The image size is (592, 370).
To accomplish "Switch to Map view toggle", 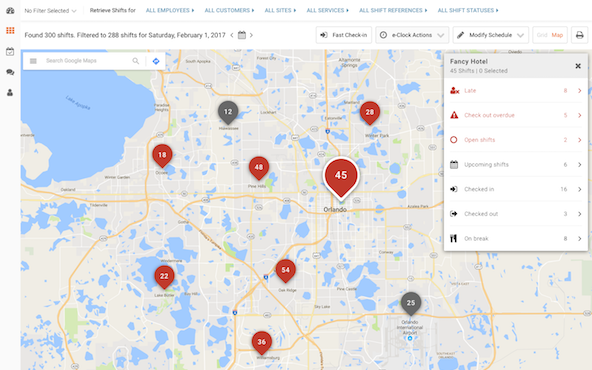I will (x=557, y=35).
